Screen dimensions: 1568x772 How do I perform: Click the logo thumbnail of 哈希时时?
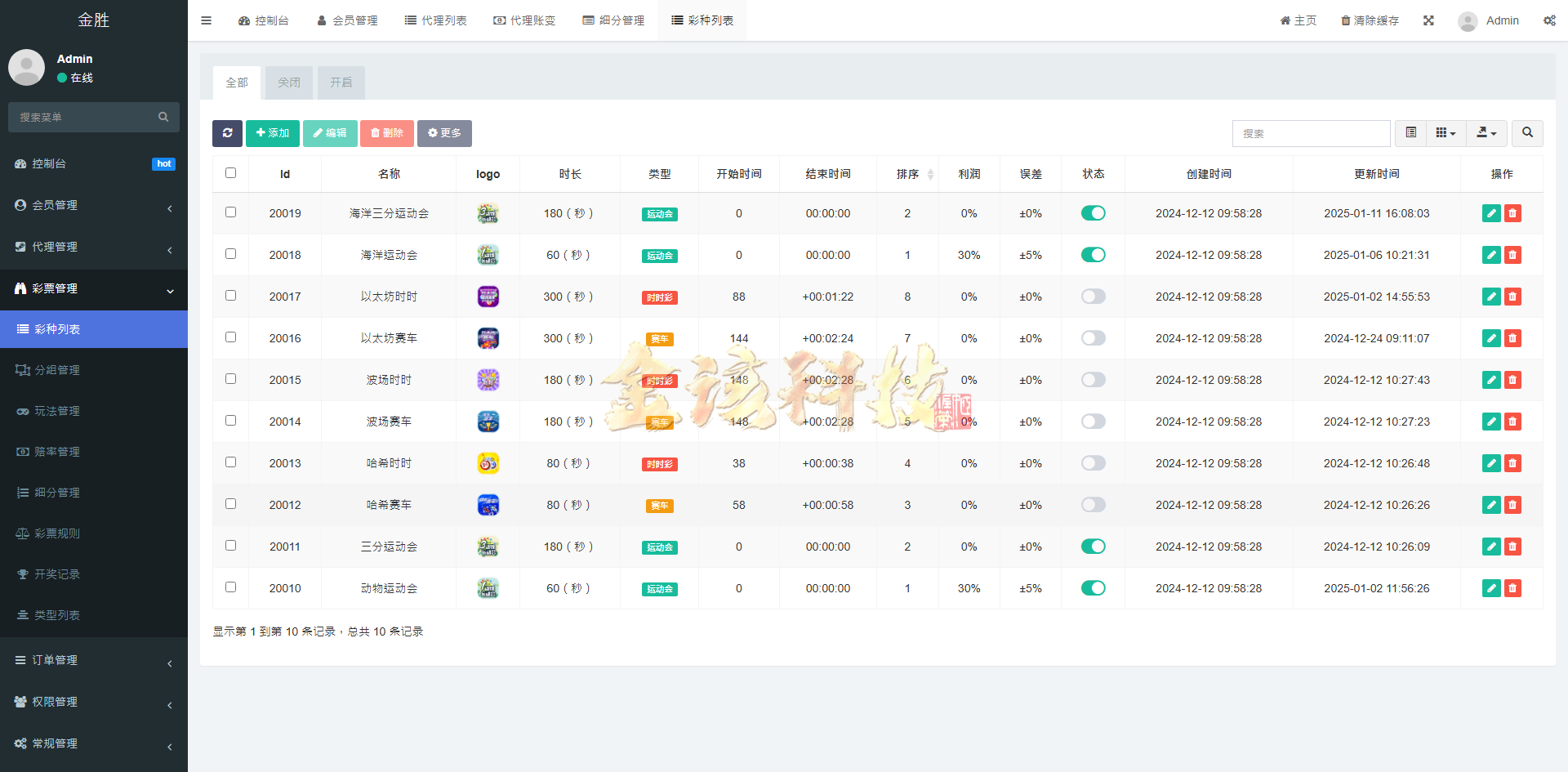488,463
